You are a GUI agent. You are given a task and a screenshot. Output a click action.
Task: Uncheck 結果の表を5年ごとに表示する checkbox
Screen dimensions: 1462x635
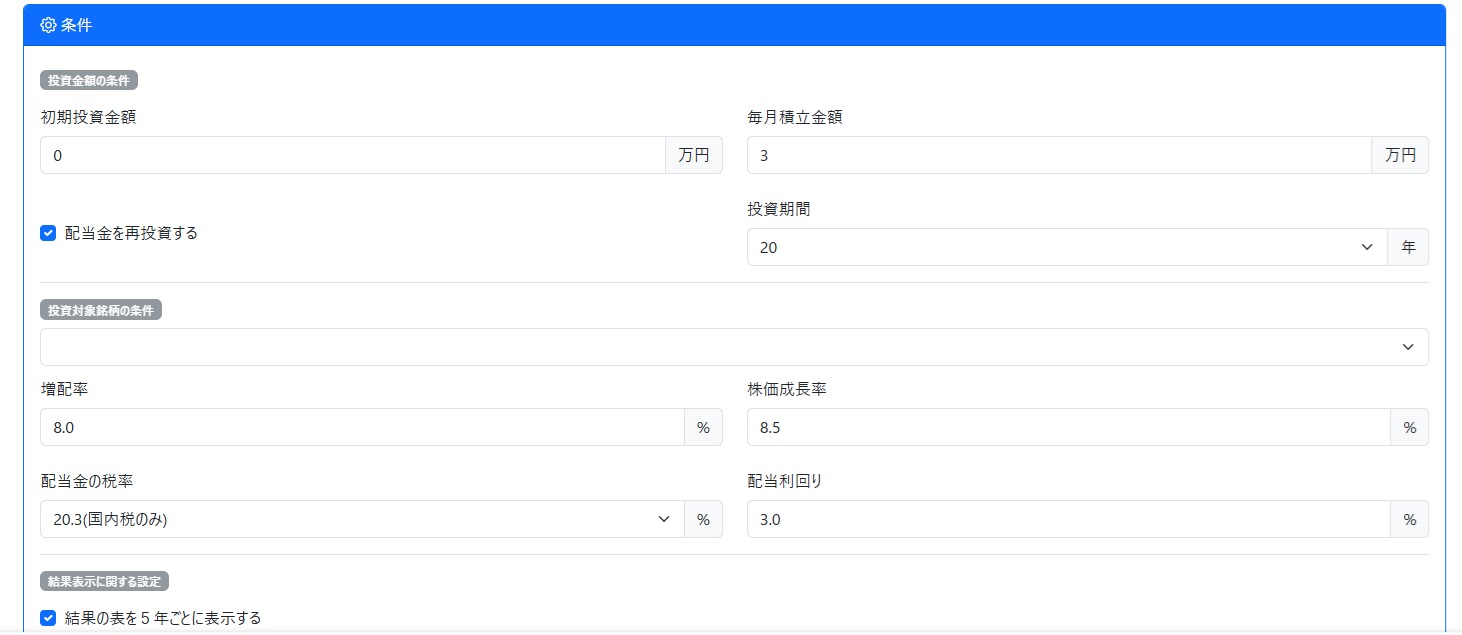click(x=48, y=618)
